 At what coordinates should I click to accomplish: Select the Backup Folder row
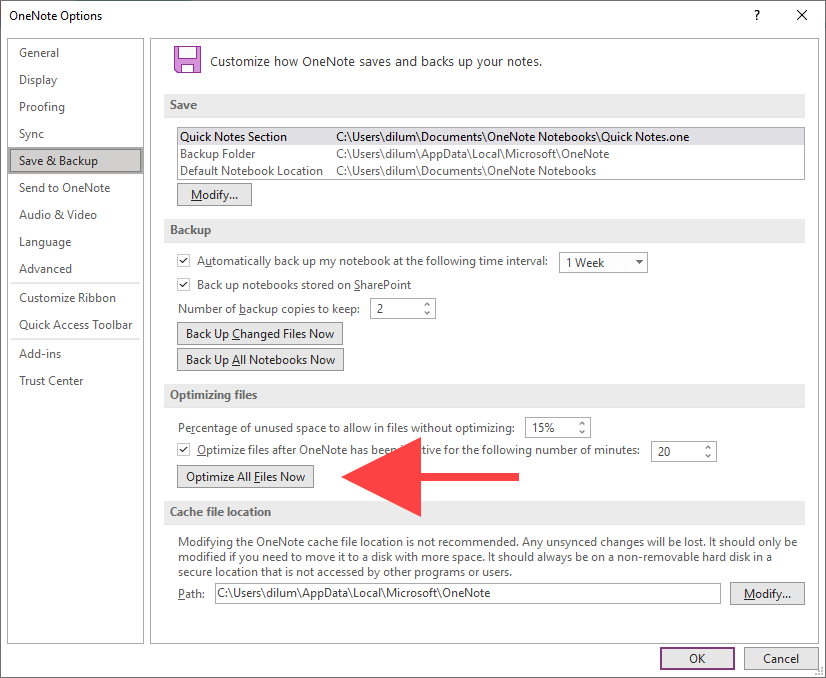point(491,154)
